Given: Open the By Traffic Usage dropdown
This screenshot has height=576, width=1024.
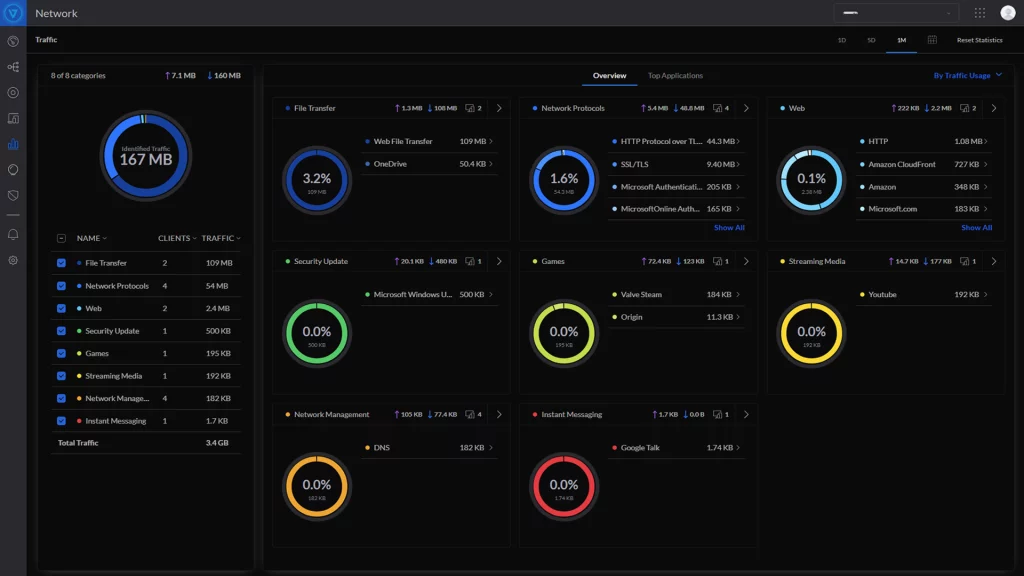Looking at the screenshot, I should coord(967,76).
